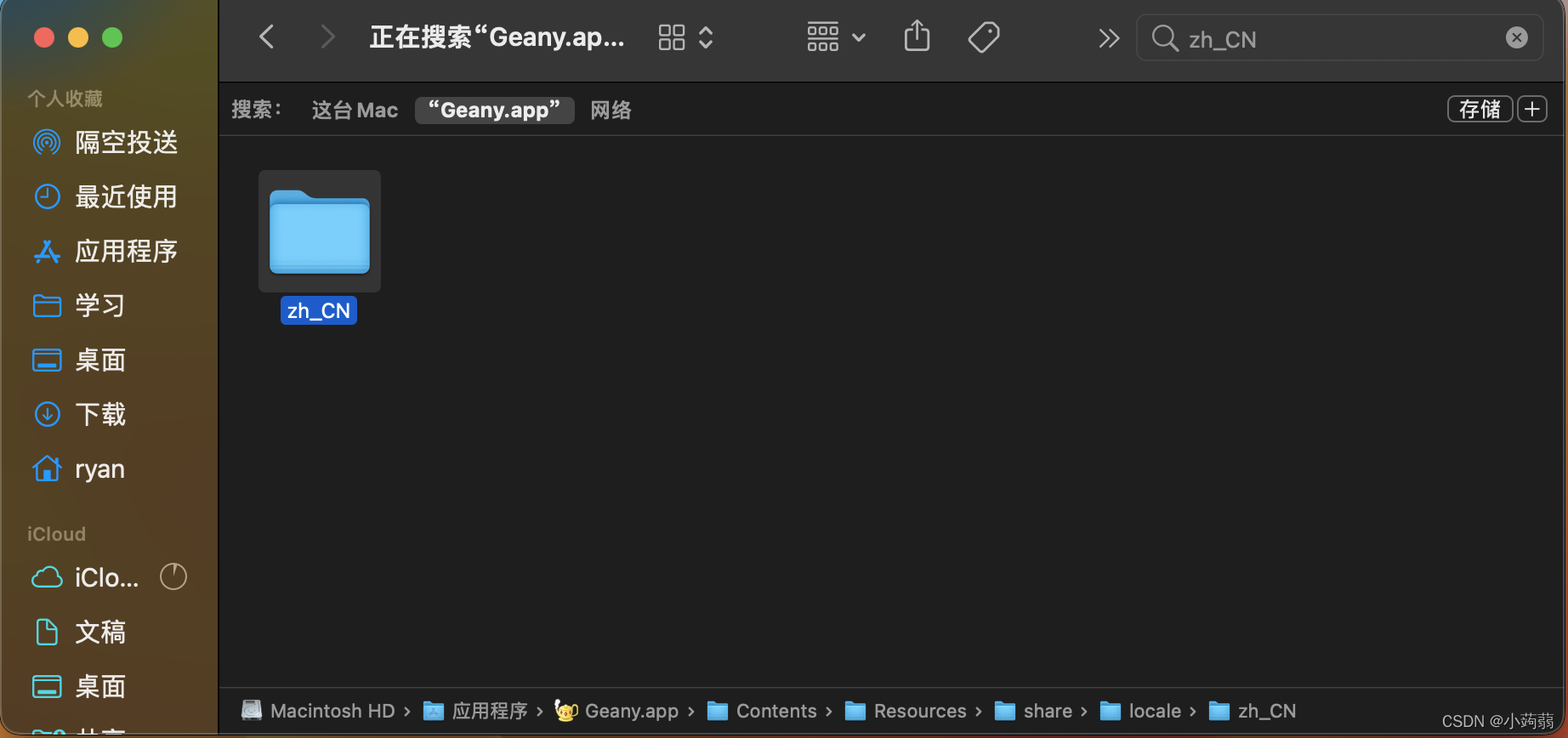The height and width of the screenshot is (738, 1568).
Task: Go to locale in path bar
Action: tap(1140, 711)
